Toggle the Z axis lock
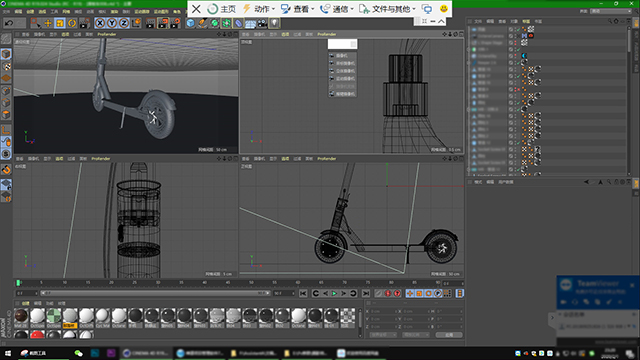 pyautogui.click(x=124, y=23)
